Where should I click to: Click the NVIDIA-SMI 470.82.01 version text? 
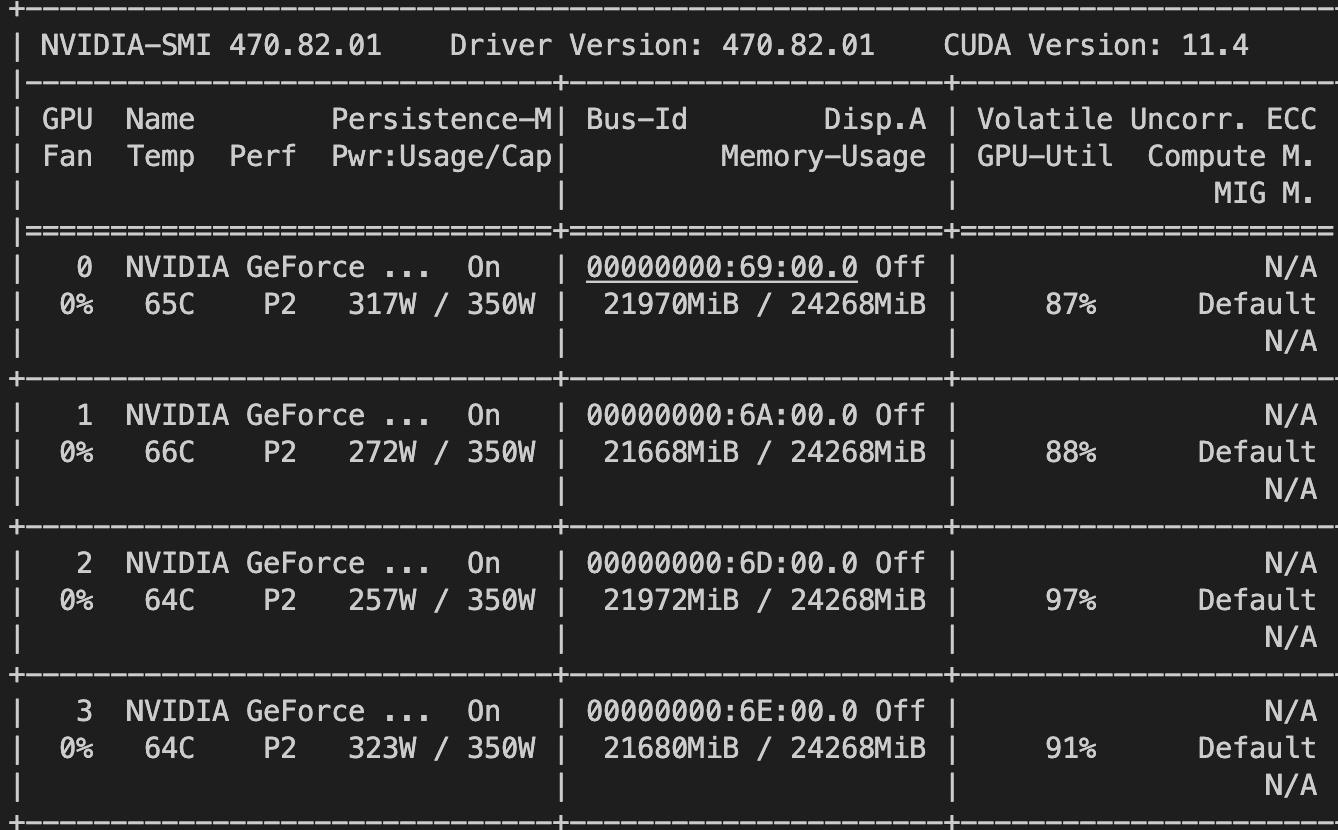click(x=211, y=45)
